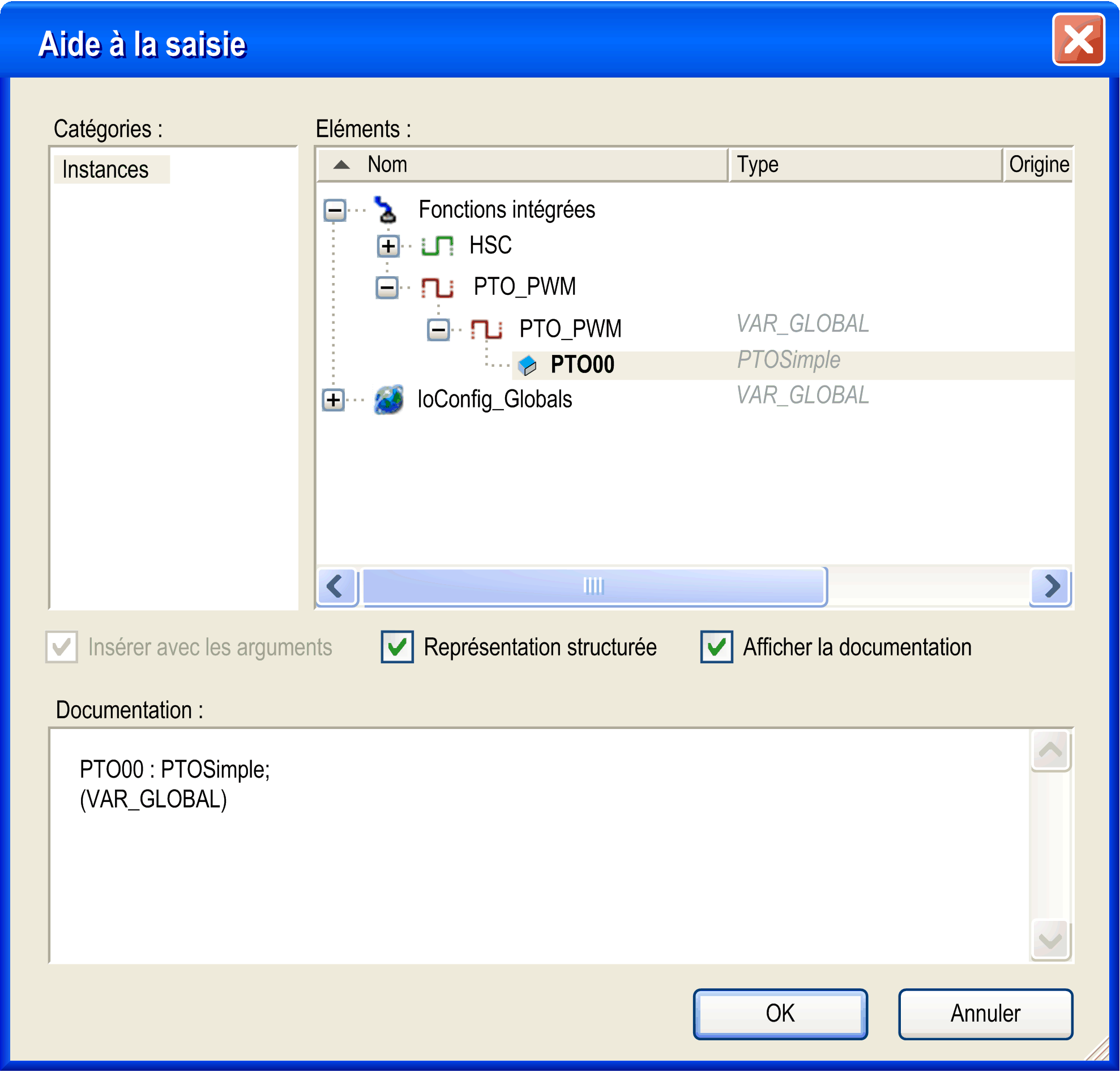Screen dimensions: 1120x1072
Task: Expand the HSC tree node
Action: point(388,246)
